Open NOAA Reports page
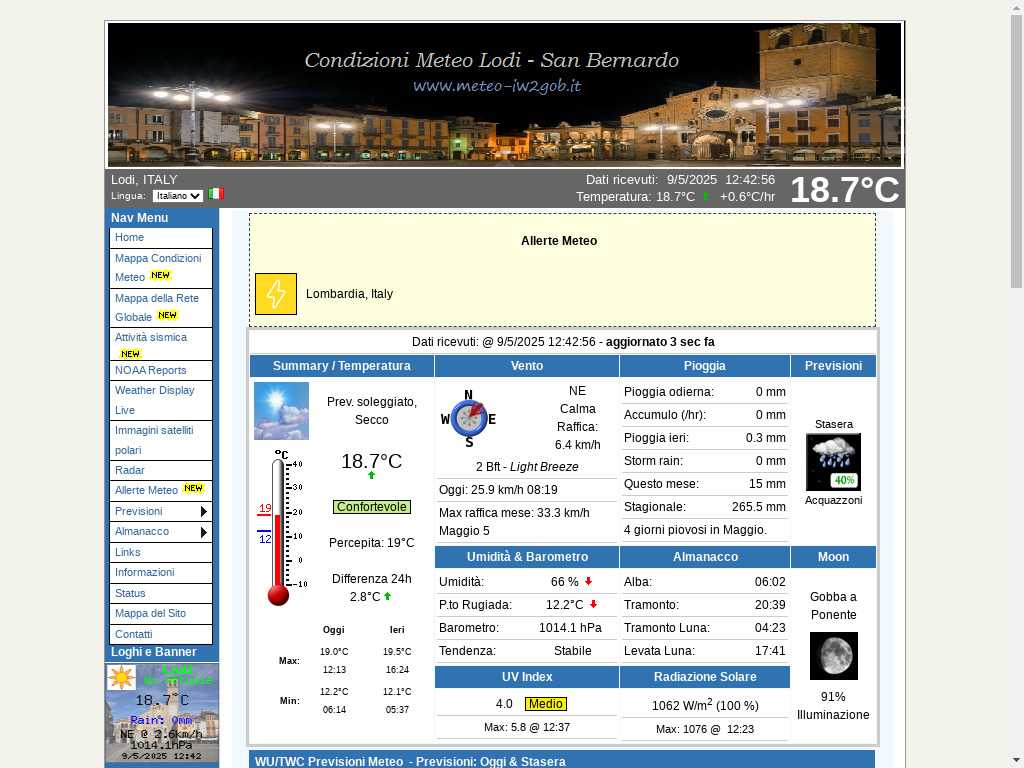1024x768 pixels. pyautogui.click(x=161, y=370)
